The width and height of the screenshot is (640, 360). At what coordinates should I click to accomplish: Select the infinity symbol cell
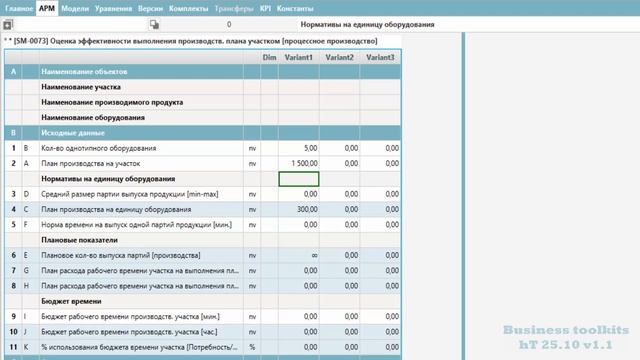(x=299, y=256)
